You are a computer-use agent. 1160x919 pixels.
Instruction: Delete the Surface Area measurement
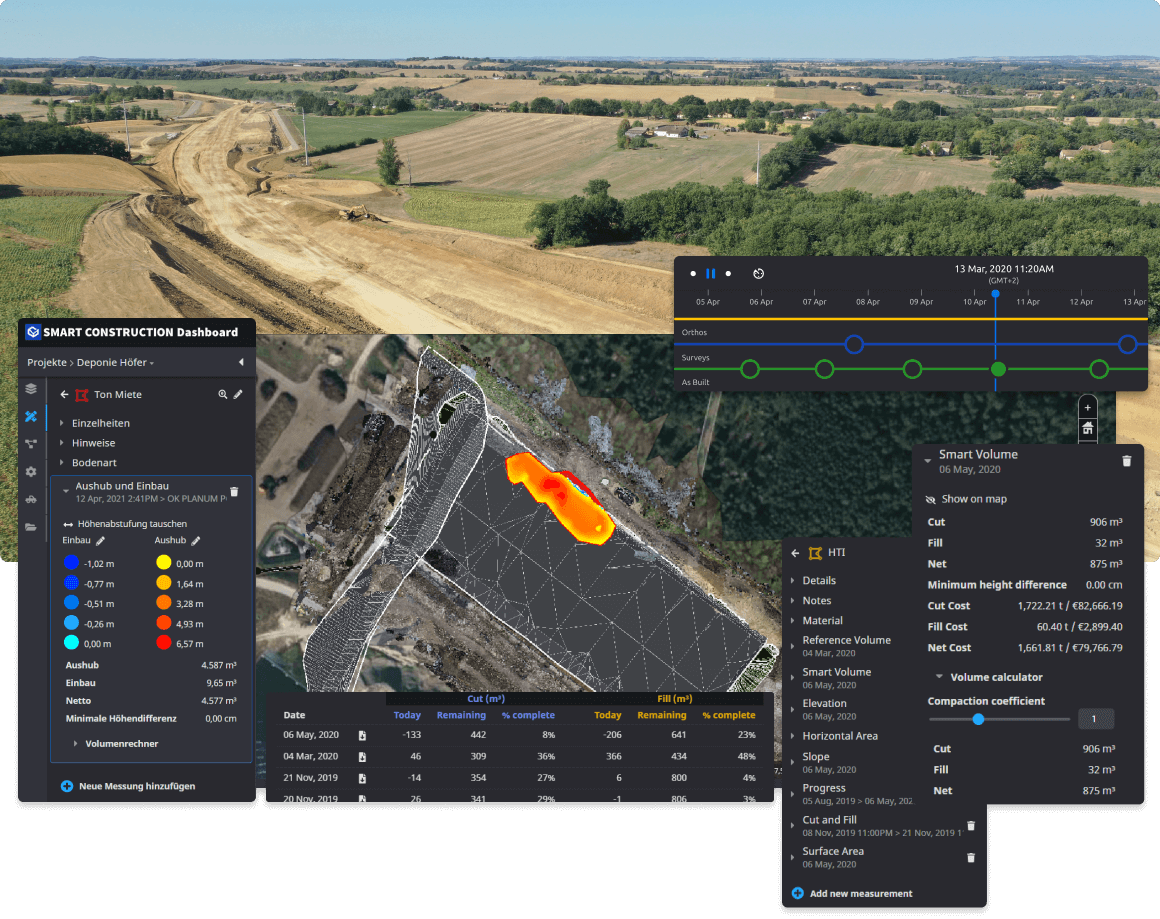click(x=971, y=858)
